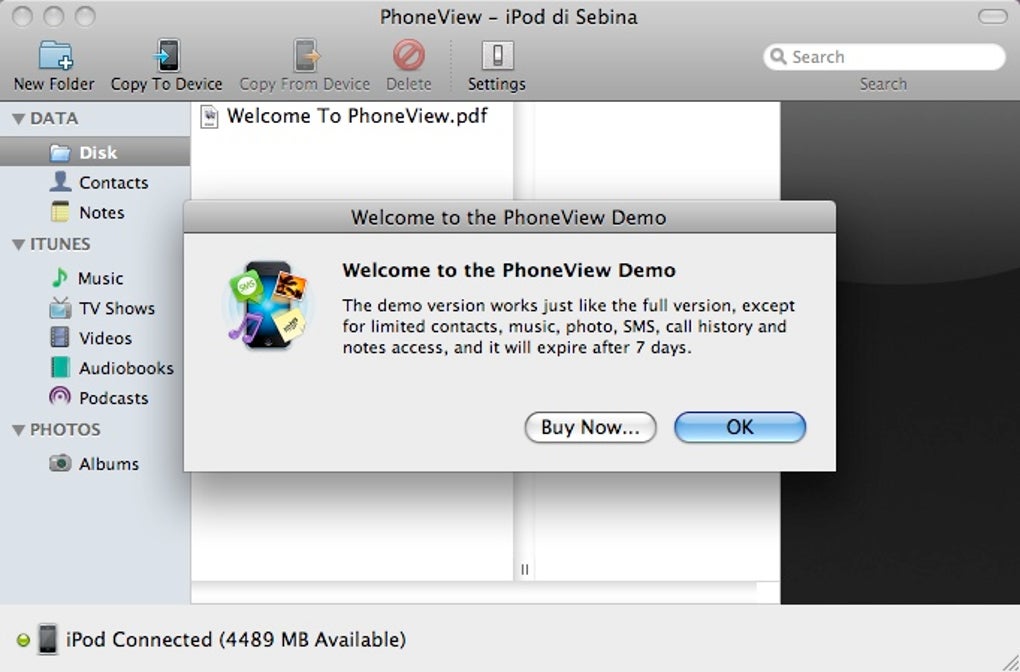
Task: Click the Disk folder icon in sidebar
Action: (60, 153)
